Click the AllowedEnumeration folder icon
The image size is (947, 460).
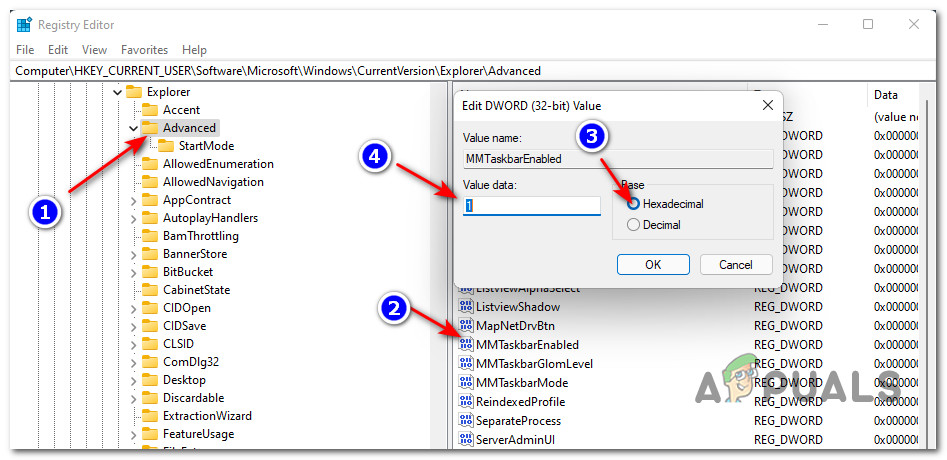149,164
